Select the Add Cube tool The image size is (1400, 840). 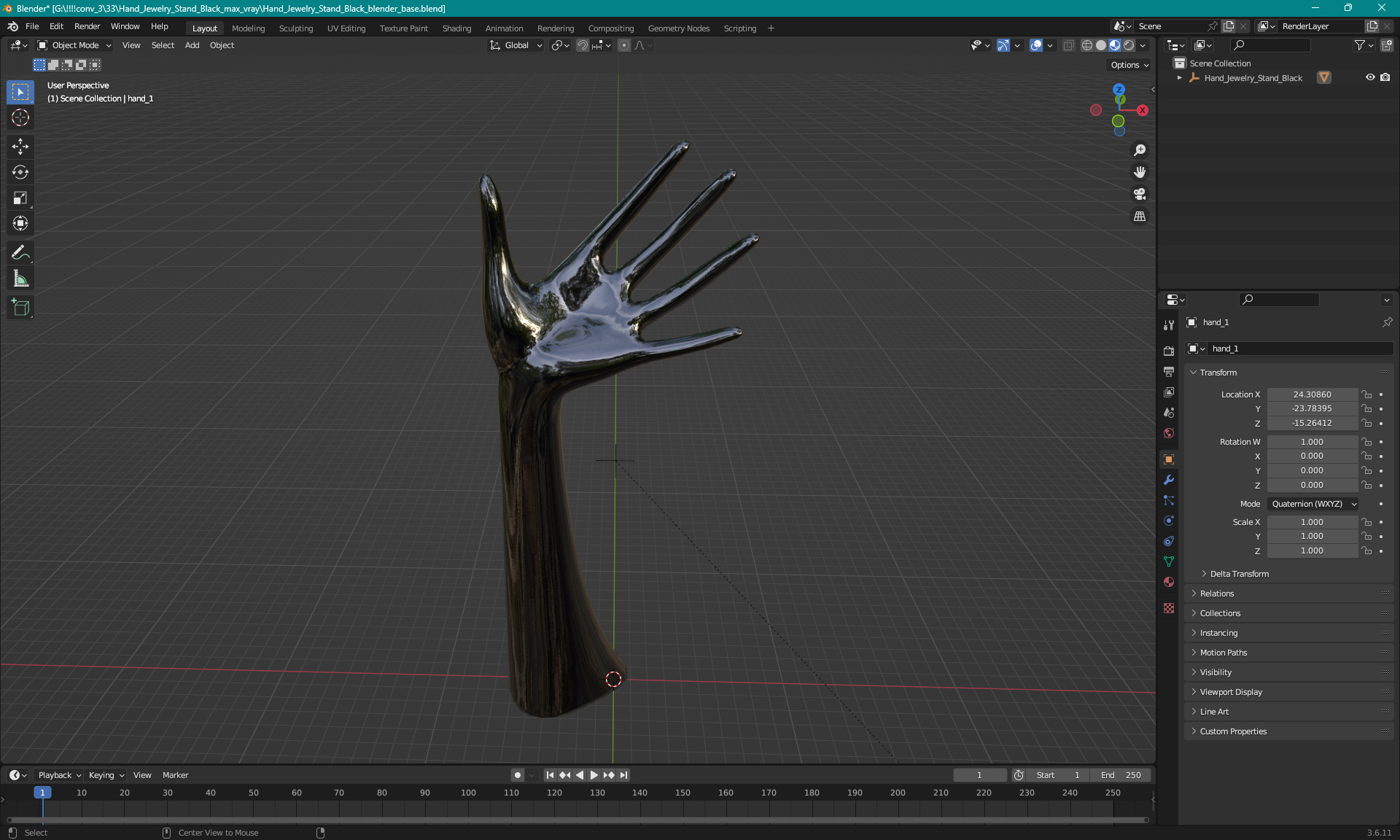[20, 308]
